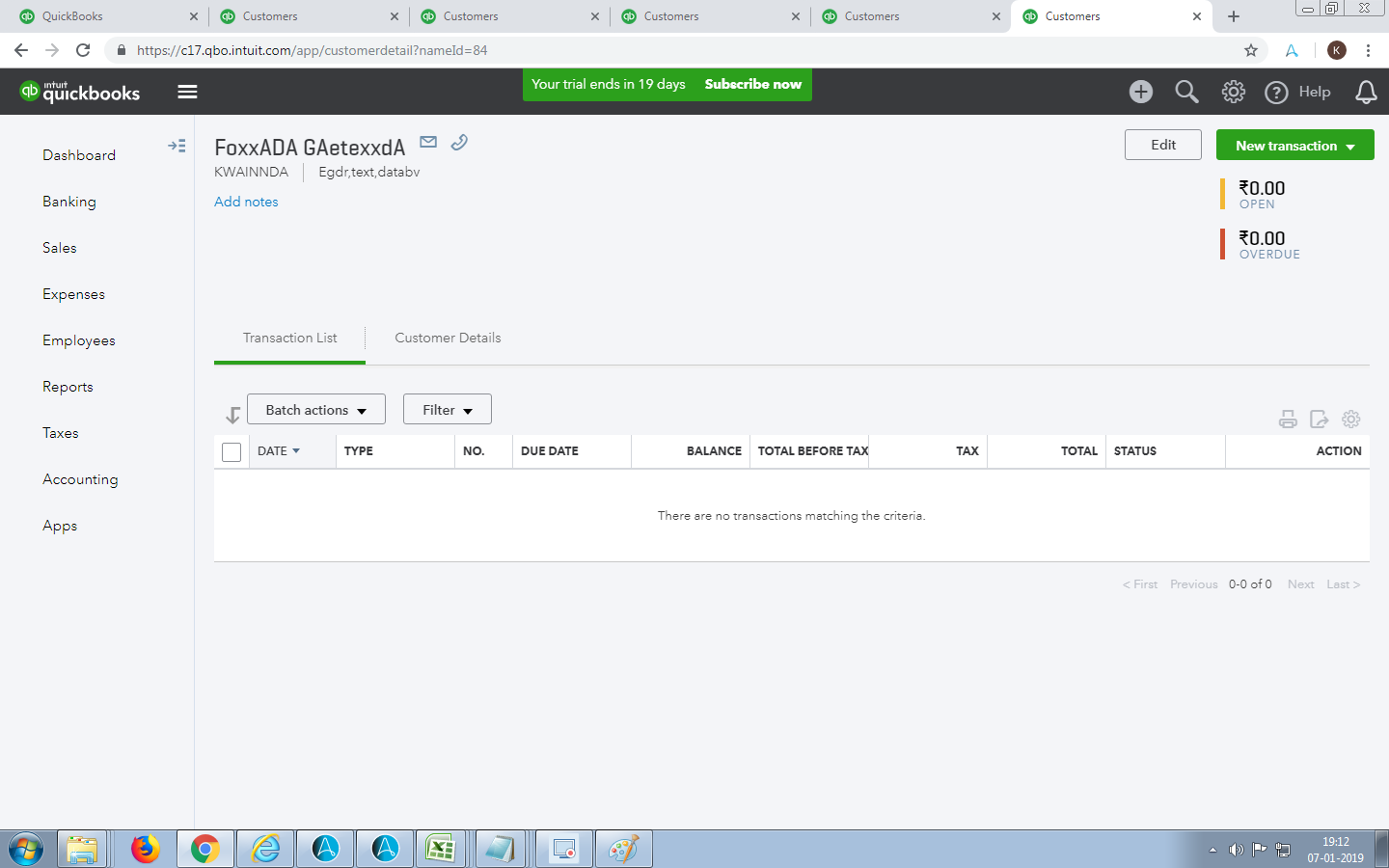This screenshot has height=868, width=1389.
Task: Open the Windows Start menu
Action: click(x=26, y=850)
